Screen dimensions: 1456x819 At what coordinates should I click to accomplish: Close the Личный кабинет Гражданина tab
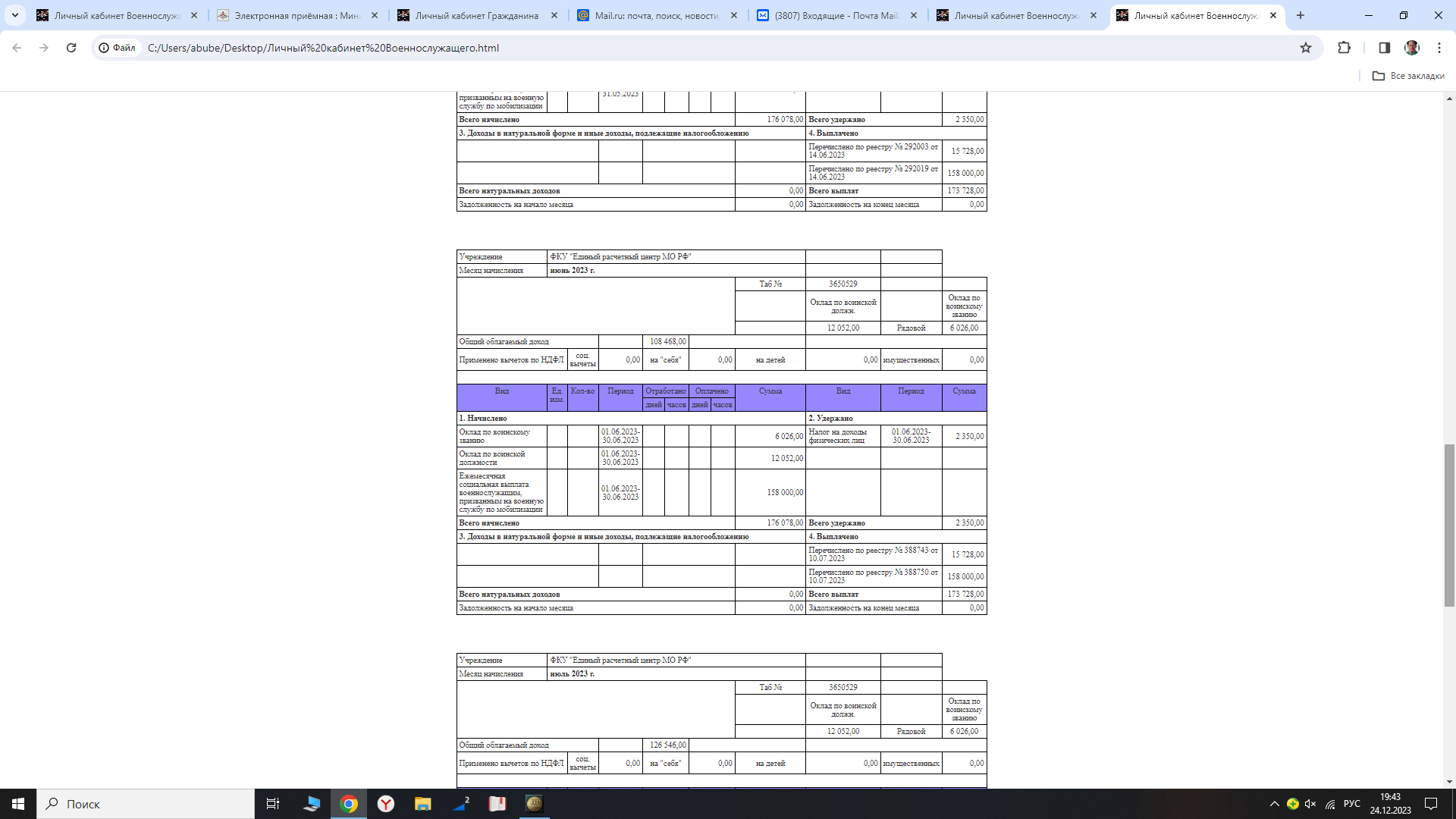click(x=554, y=15)
